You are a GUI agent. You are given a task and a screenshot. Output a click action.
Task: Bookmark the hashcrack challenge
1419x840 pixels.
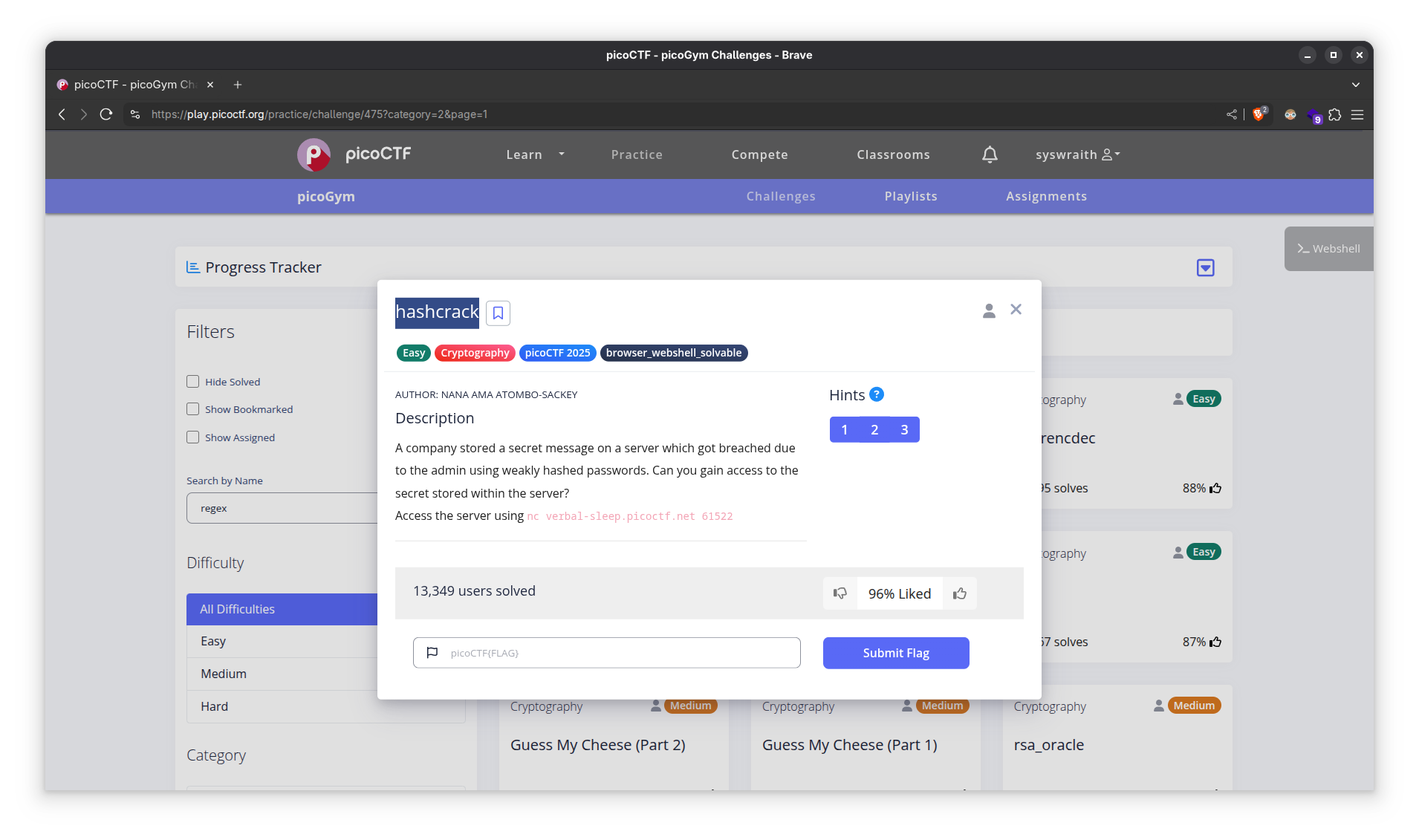[x=498, y=313]
